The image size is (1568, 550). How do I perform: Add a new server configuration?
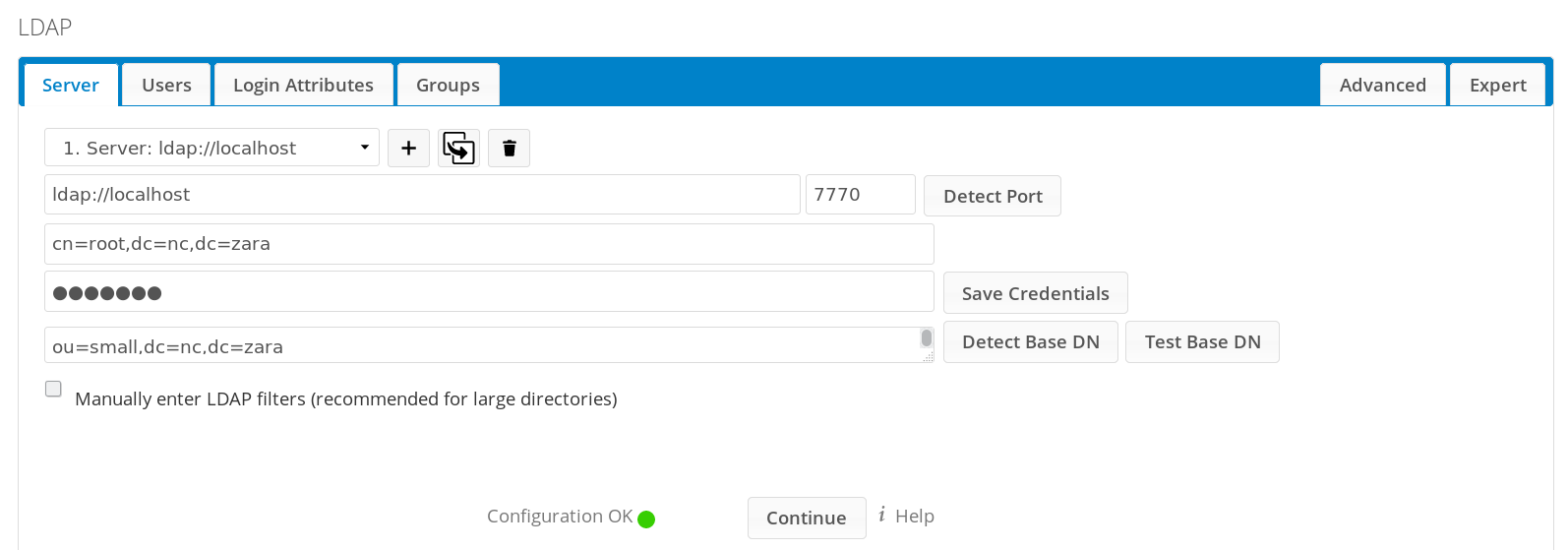(x=408, y=149)
